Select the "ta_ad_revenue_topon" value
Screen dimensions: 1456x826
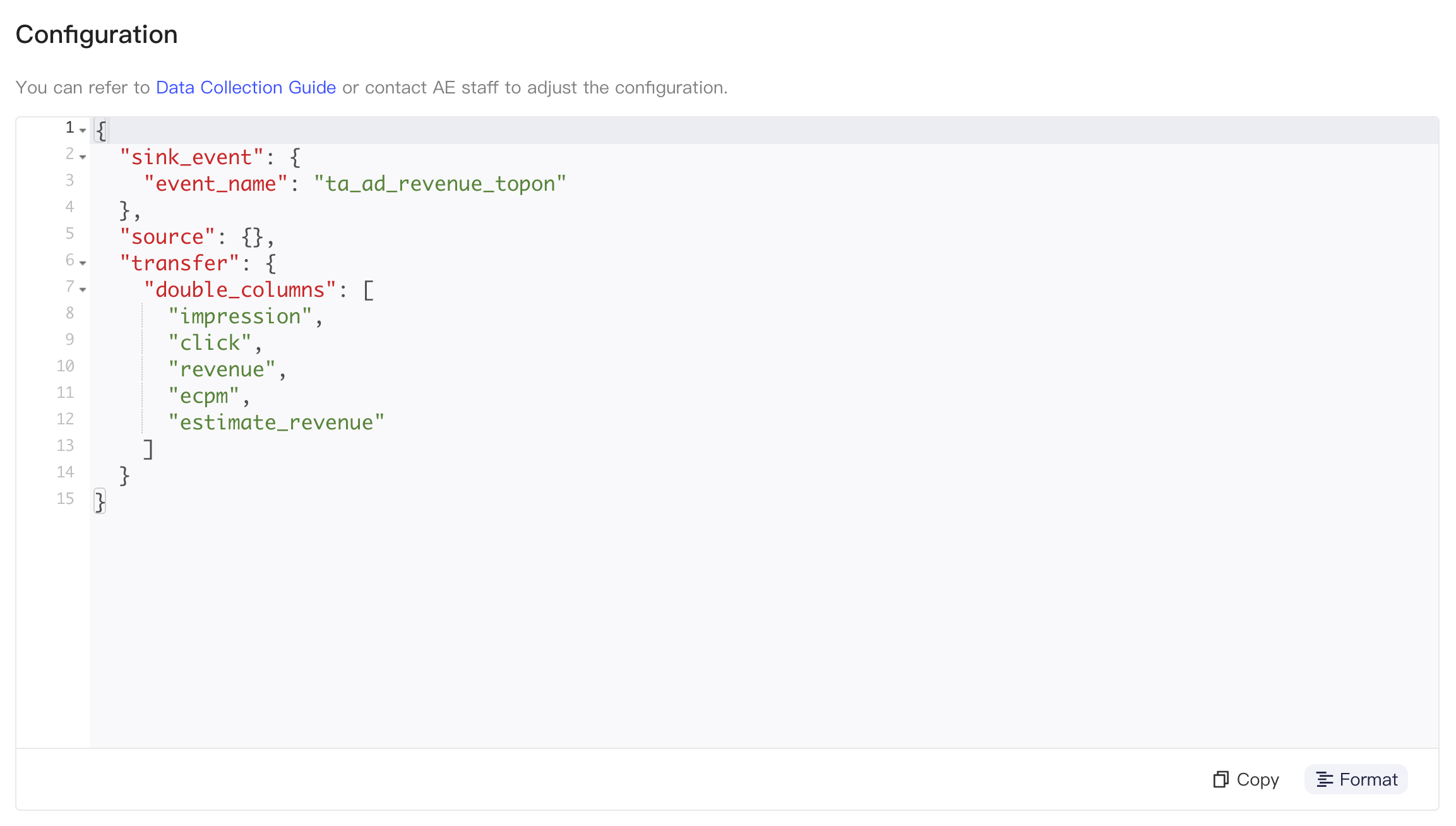point(440,184)
